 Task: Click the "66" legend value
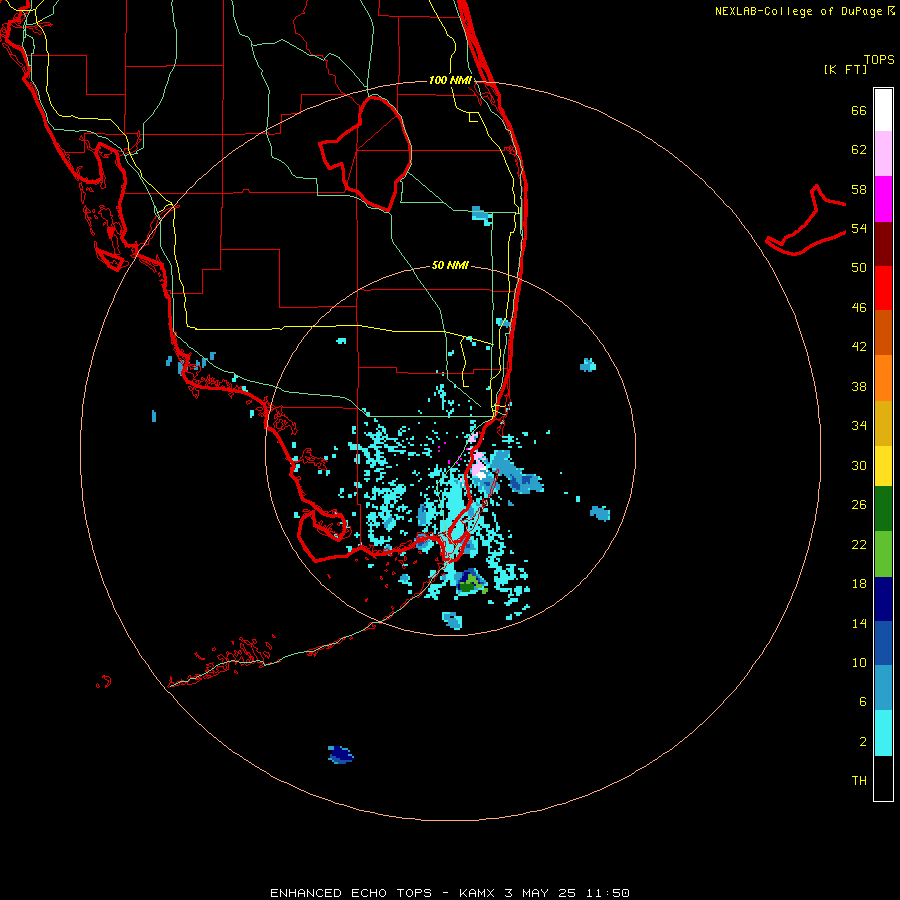(x=859, y=110)
